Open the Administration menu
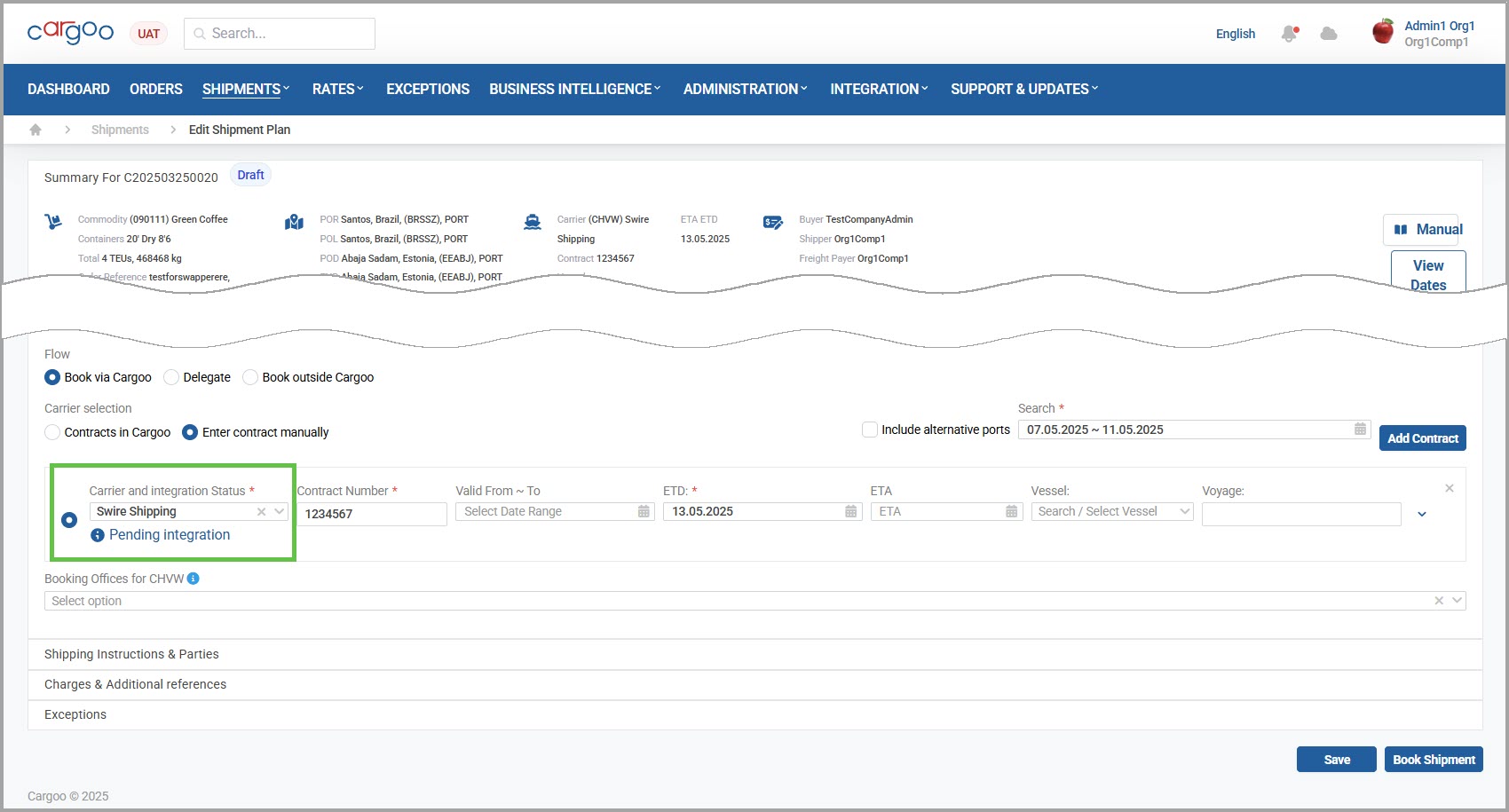The image size is (1509, 812). pyautogui.click(x=745, y=89)
